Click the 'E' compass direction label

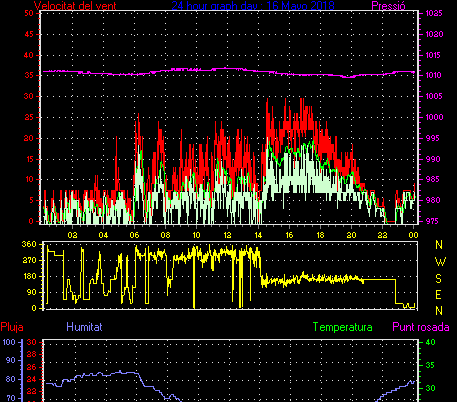pos(439,295)
